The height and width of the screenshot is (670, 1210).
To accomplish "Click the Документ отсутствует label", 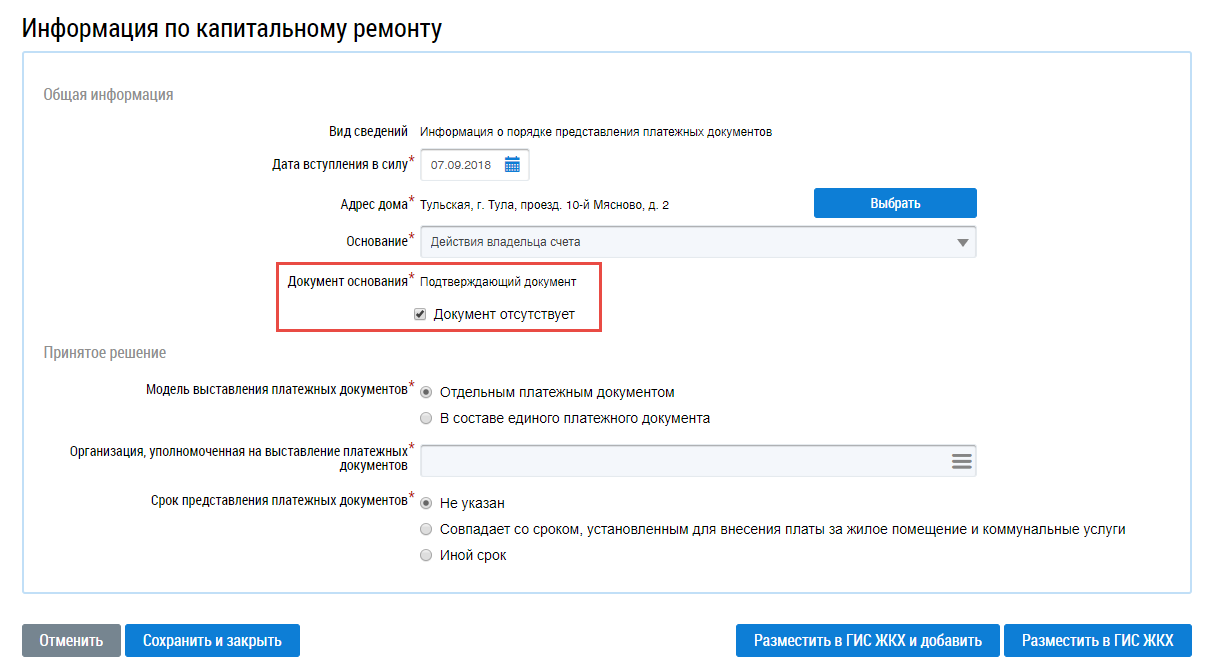I will (504, 314).
